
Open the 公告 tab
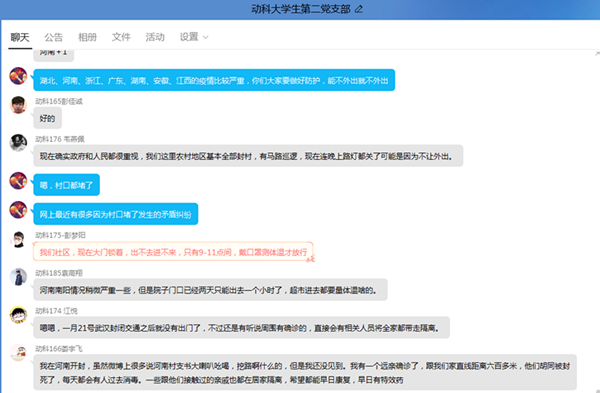tap(53, 37)
